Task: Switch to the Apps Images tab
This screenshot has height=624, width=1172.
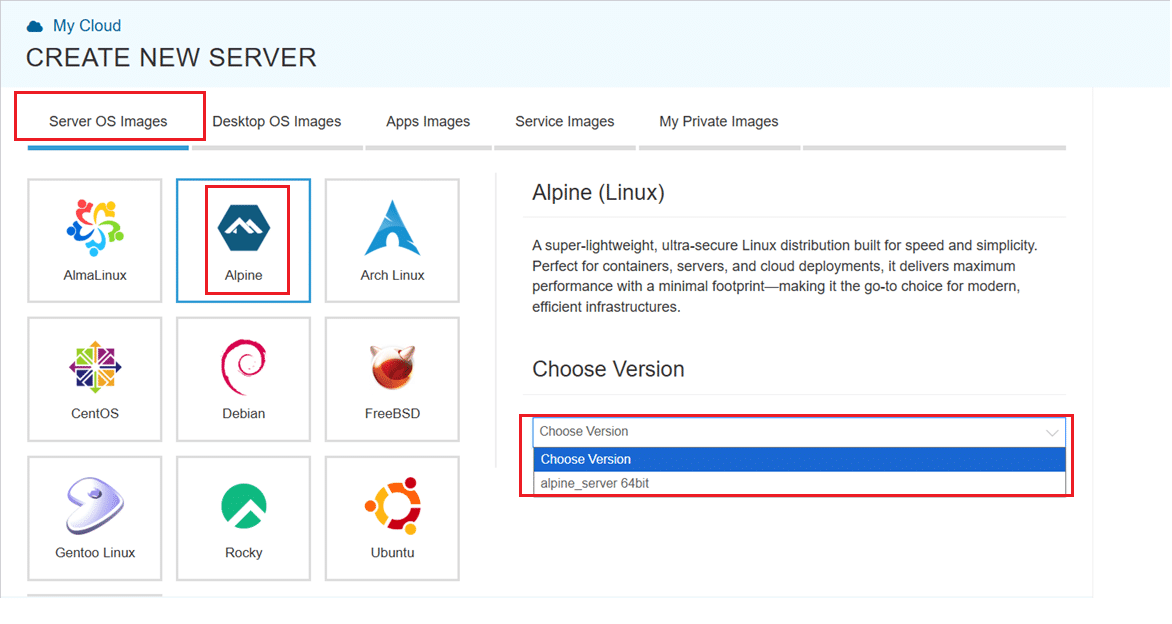Action: (428, 121)
